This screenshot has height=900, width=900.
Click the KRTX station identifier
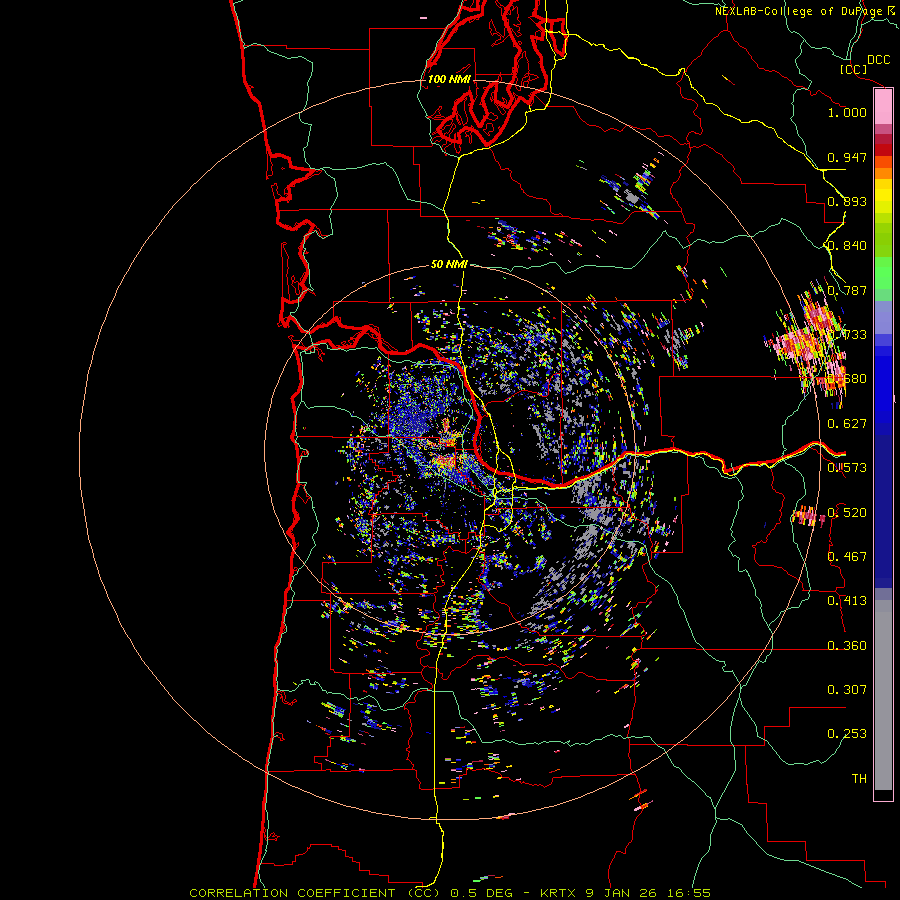(x=558, y=893)
